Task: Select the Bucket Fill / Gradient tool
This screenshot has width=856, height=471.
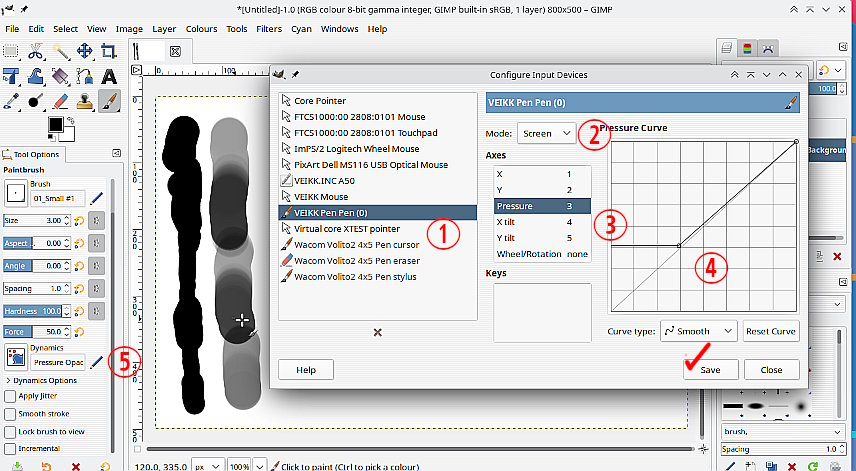Action: 60,76
